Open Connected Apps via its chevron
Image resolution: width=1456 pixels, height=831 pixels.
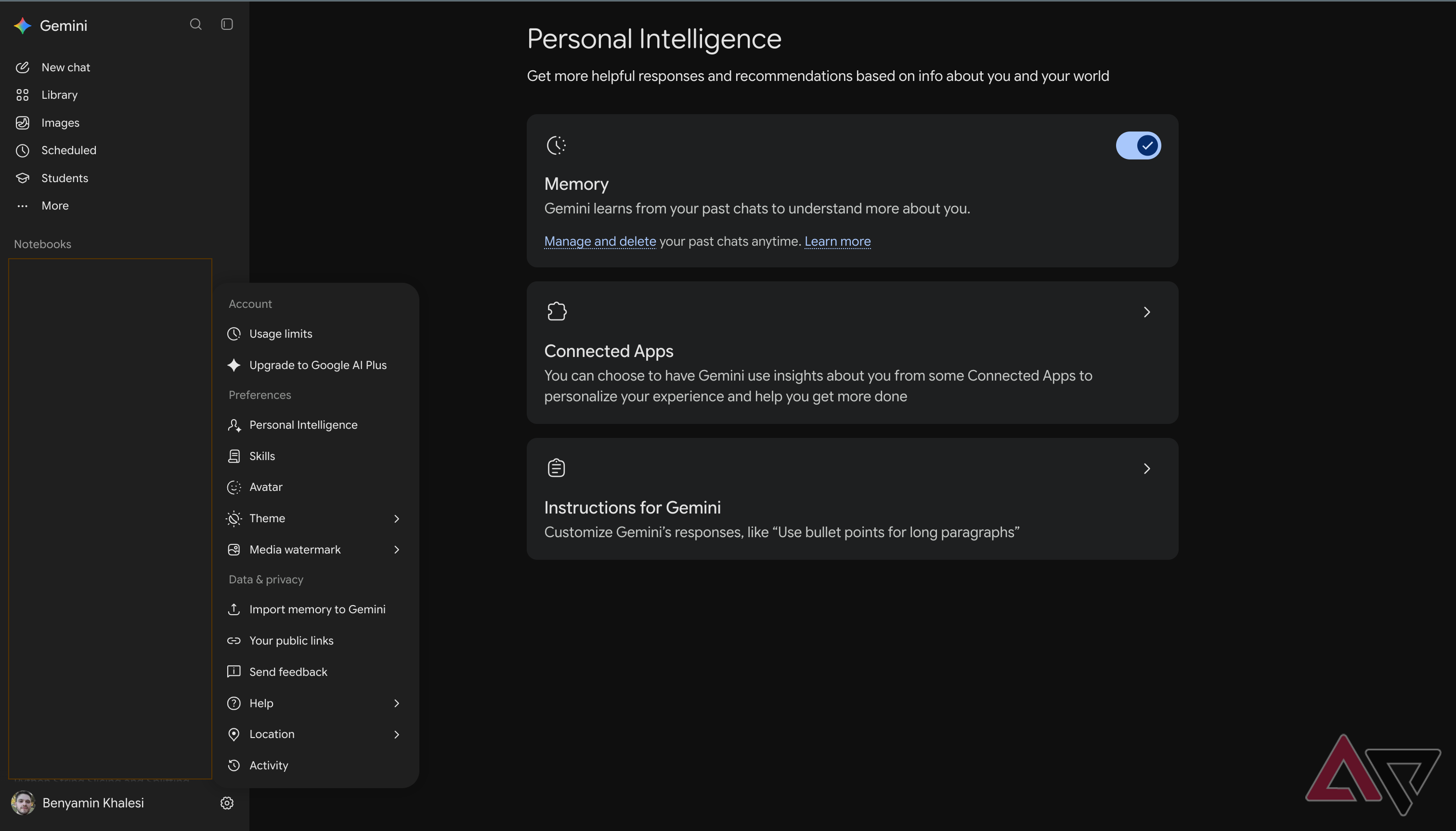(x=1147, y=312)
